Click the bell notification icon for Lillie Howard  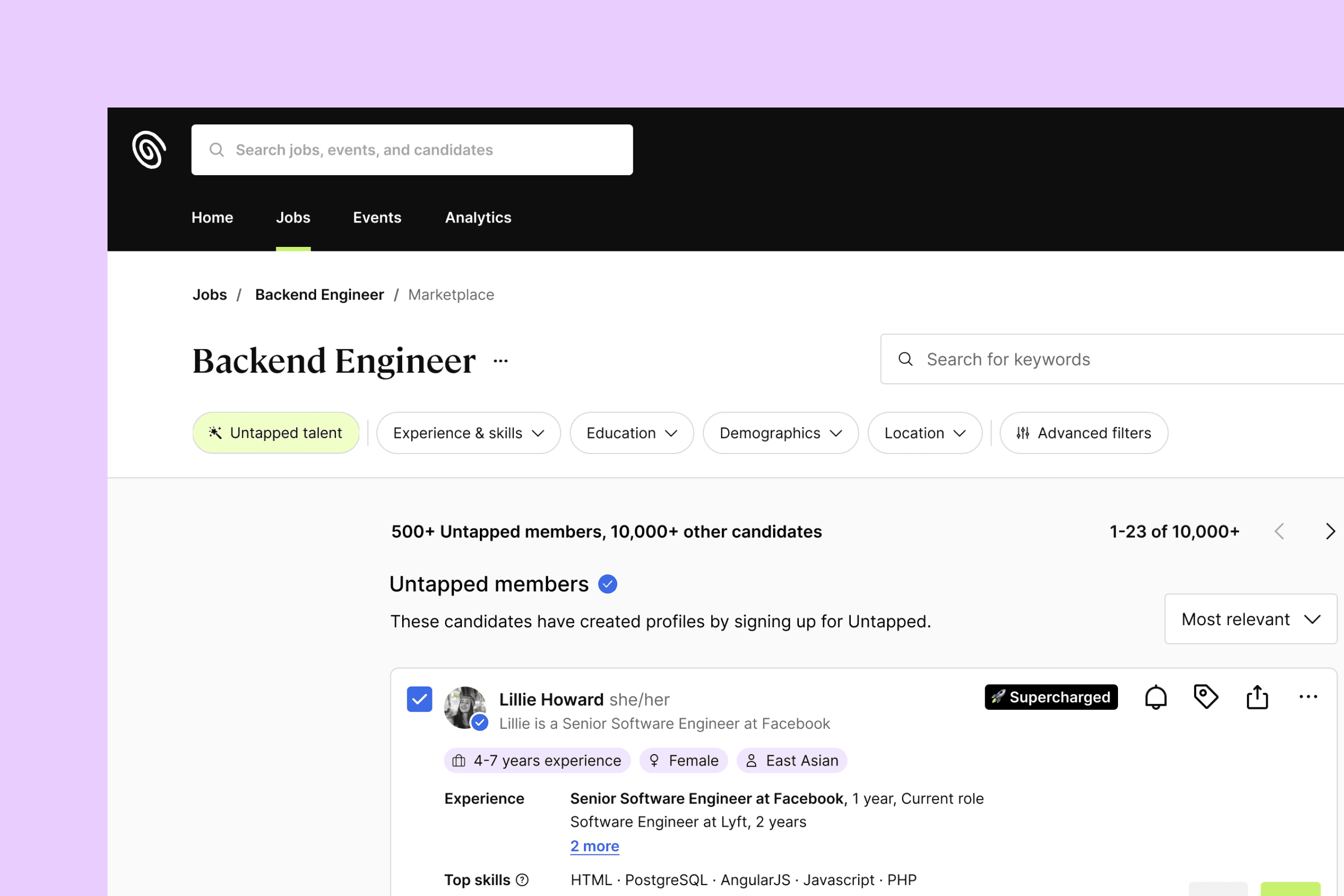pos(1155,697)
